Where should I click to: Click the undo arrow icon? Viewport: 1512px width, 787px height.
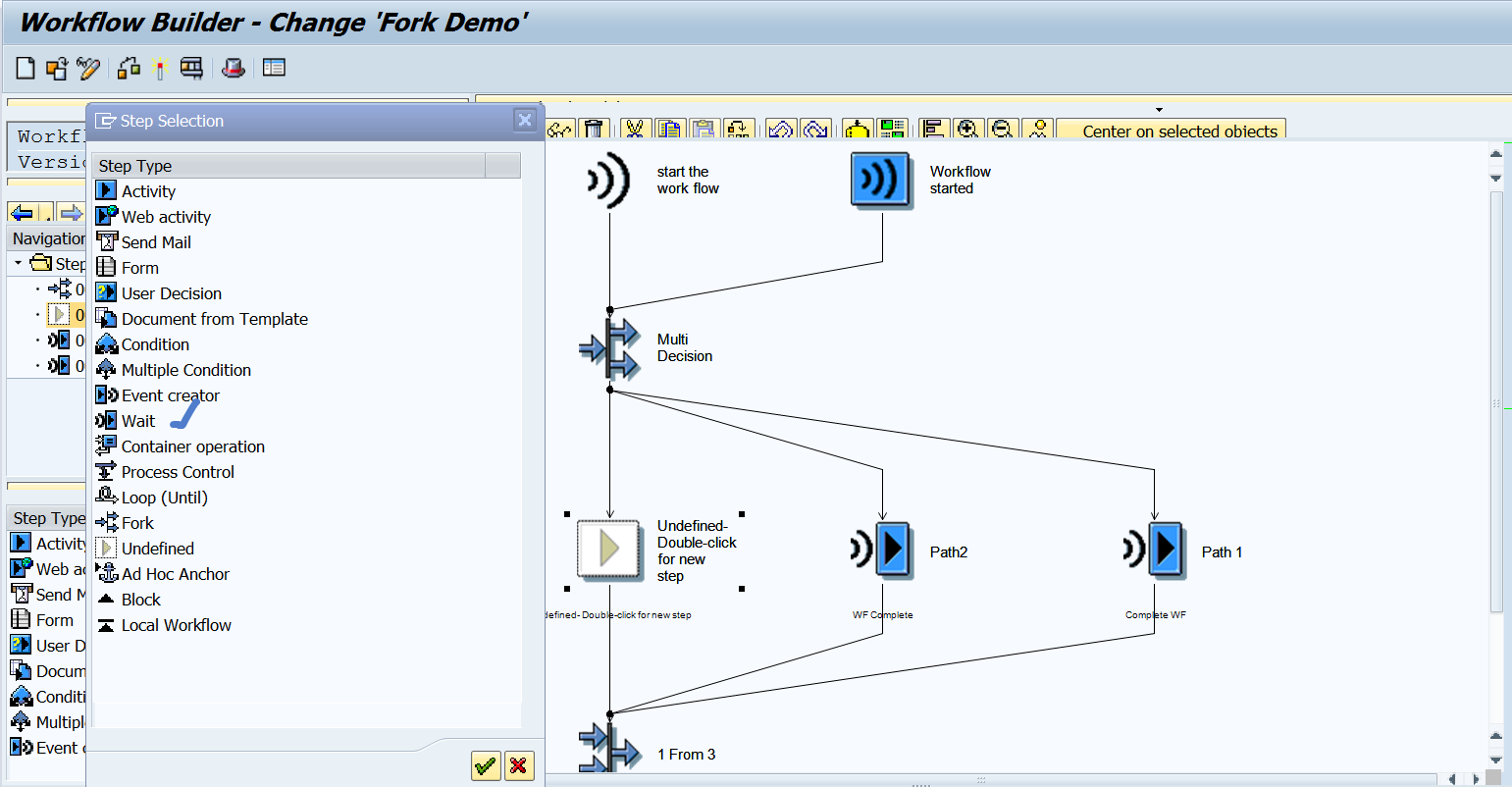coord(781,131)
